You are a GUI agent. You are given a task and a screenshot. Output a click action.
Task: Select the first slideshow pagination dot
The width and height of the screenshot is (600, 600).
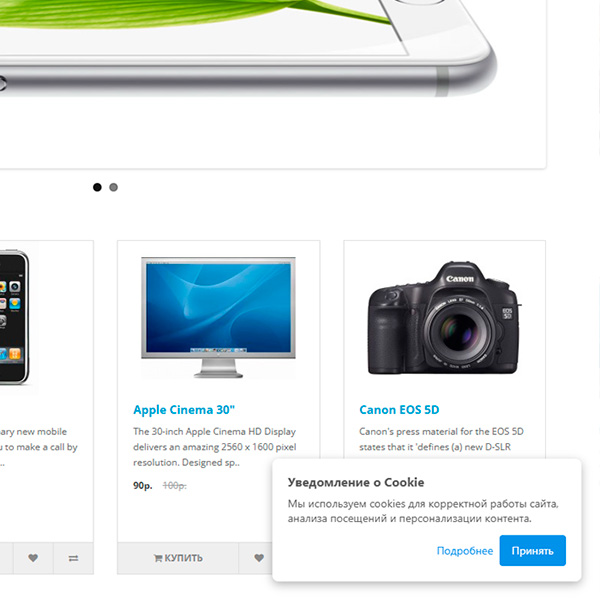[97, 187]
